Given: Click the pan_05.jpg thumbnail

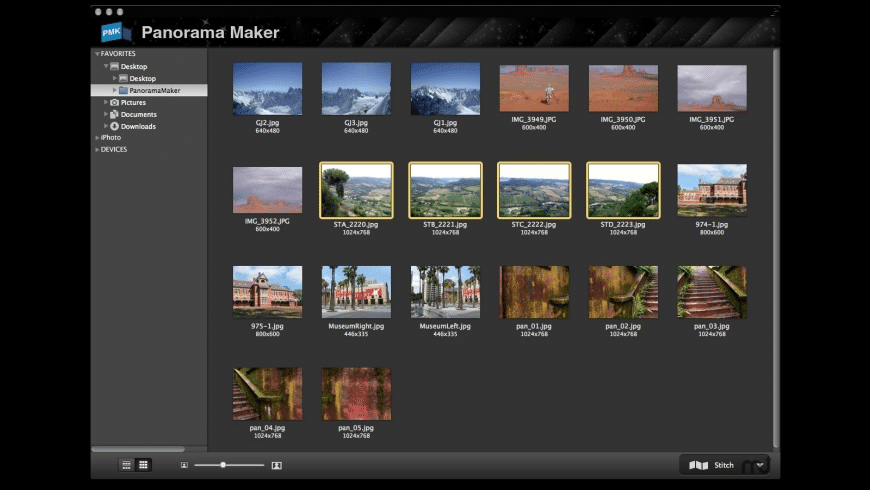Looking at the screenshot, I should (x=356, y=394).
